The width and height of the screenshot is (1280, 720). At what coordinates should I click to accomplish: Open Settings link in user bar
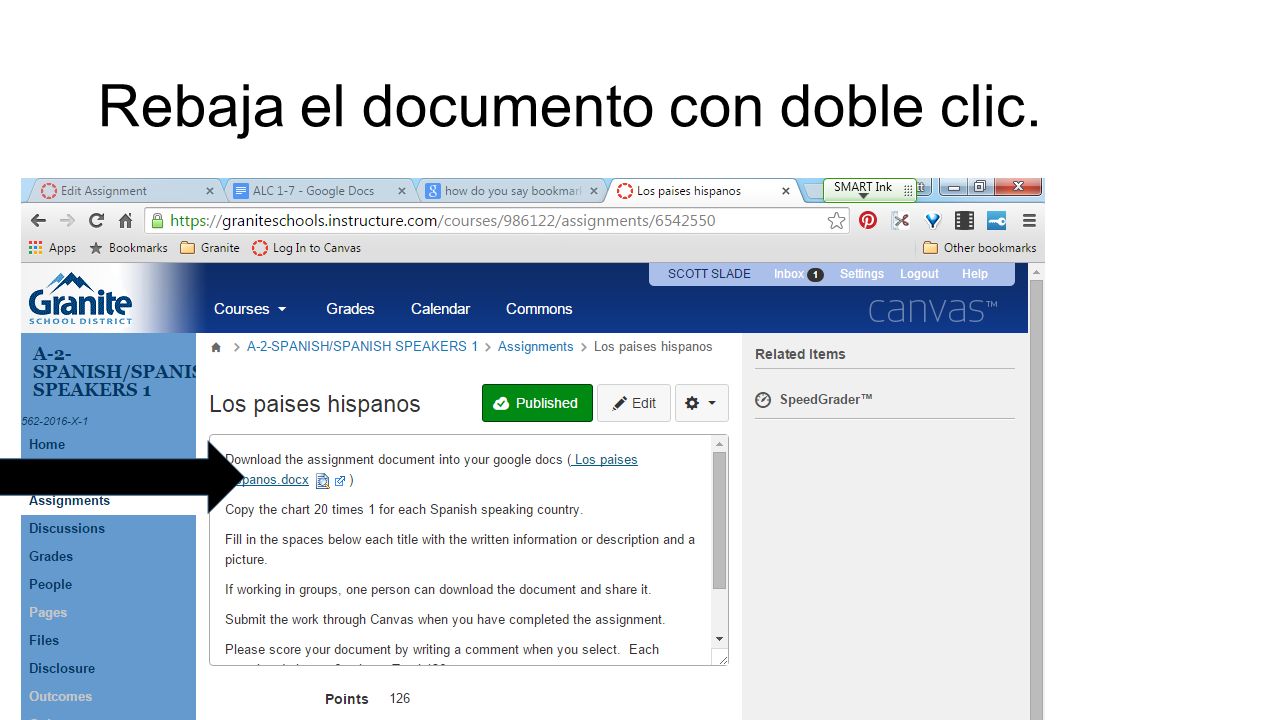(862, 274)
